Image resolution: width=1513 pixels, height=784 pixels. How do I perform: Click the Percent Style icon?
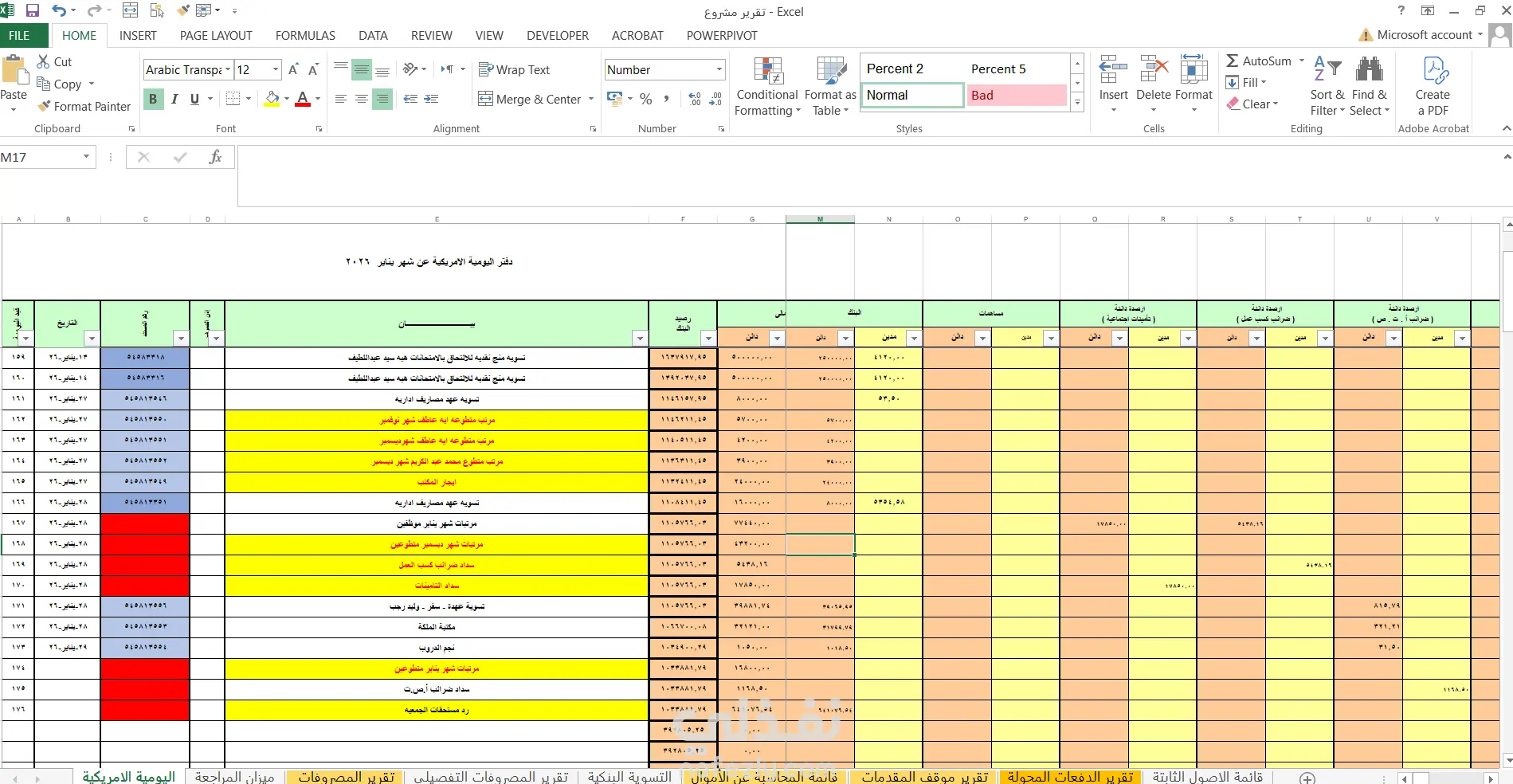coord(646,99)
